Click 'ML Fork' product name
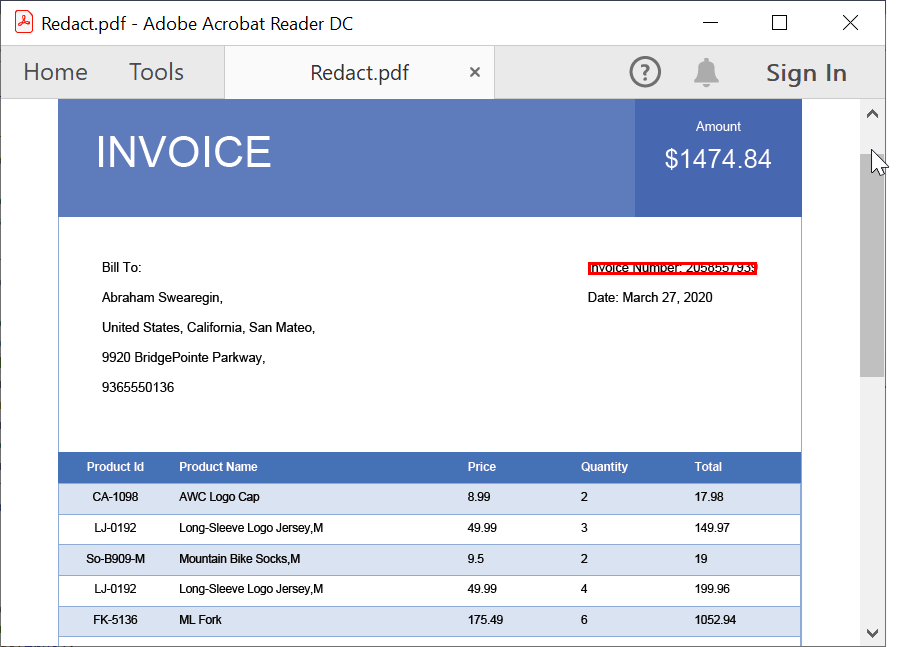 [x=200, y=620]
